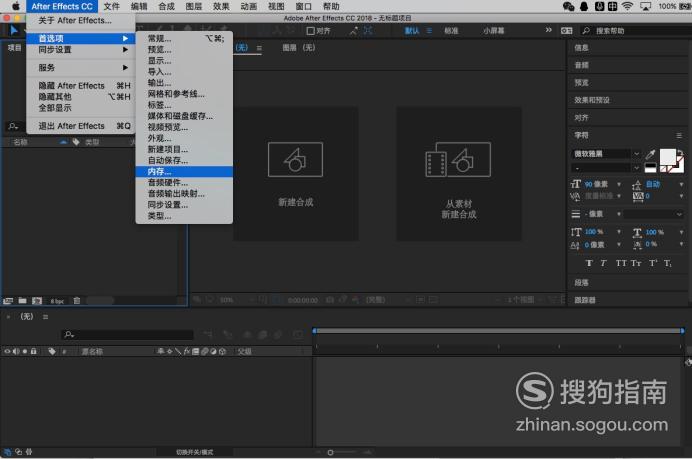The image size is (692, 459).
Task: Choose 退出 After Effects from the menu
Action: [x=80, y=126]
